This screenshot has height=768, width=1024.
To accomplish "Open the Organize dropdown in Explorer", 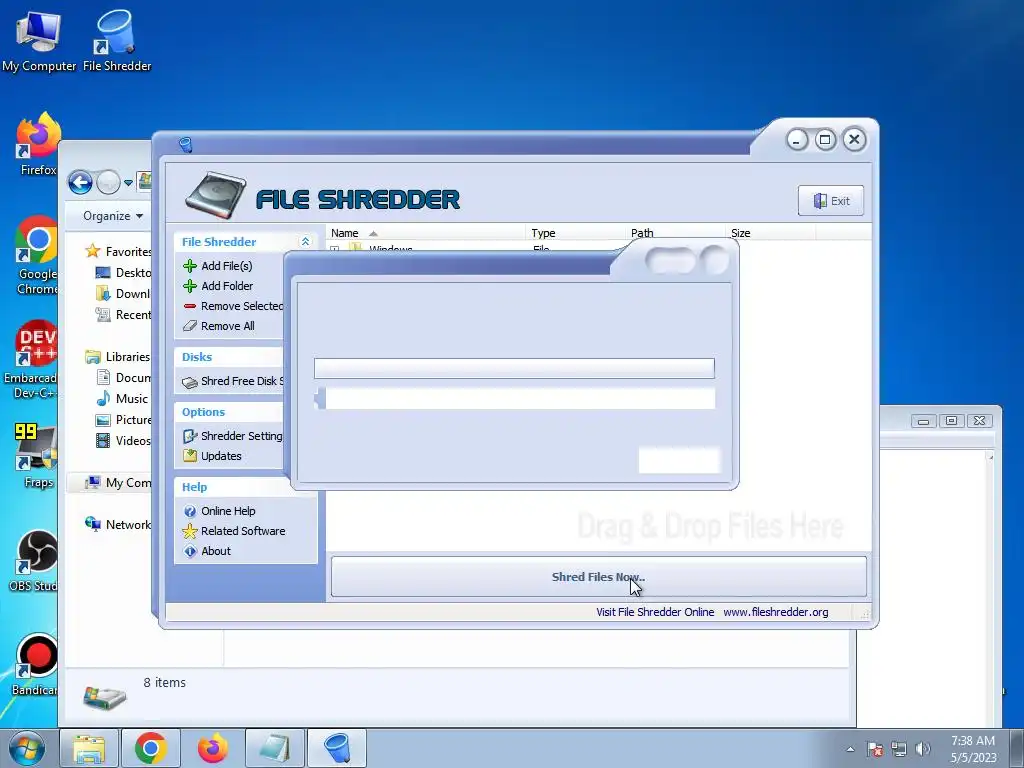I will point(113,216).
